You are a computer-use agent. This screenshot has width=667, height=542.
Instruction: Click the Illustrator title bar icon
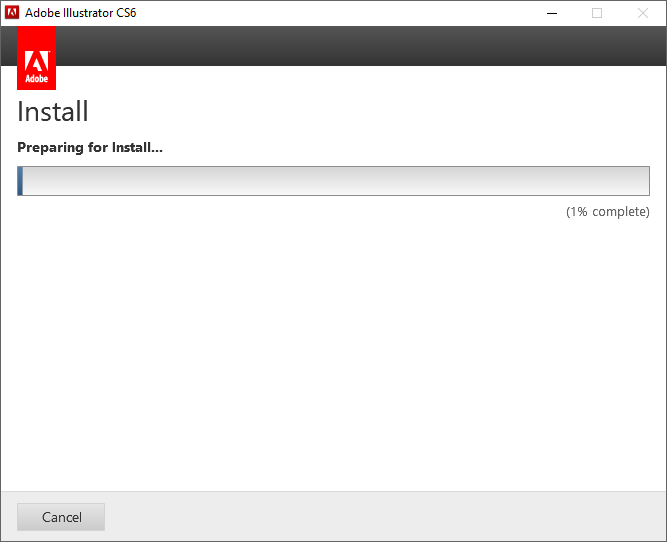point(11,13)
